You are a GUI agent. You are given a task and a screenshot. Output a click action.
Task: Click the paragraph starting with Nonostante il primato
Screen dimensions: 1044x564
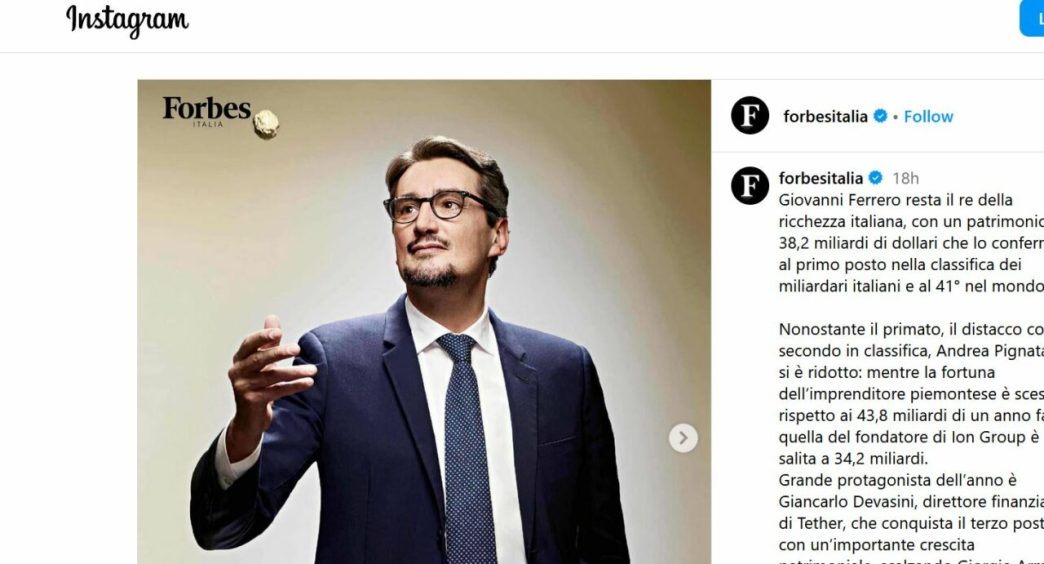pyautogui.click(x=911, y=394)
